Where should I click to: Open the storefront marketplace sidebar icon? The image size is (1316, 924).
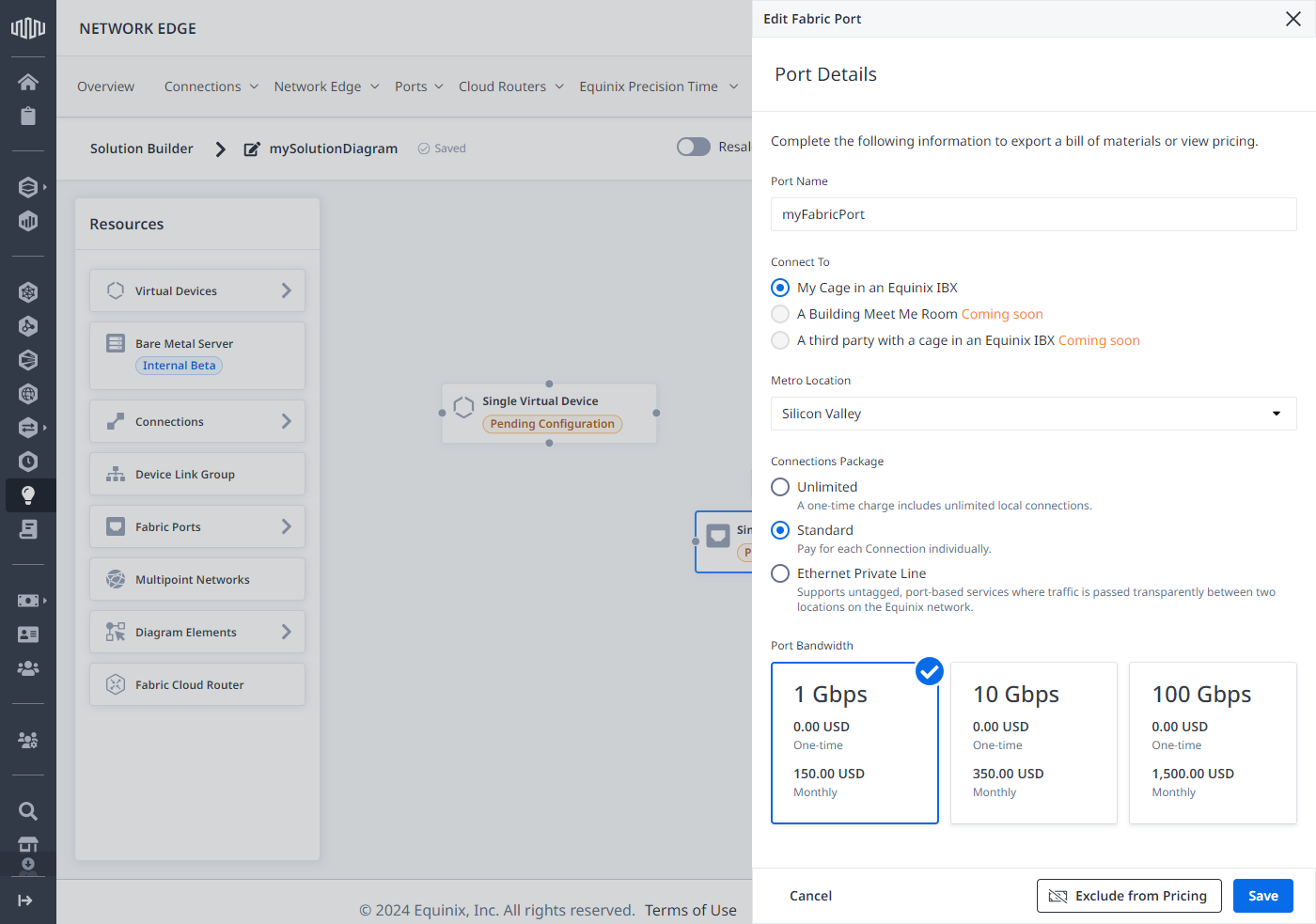[28, 843]
